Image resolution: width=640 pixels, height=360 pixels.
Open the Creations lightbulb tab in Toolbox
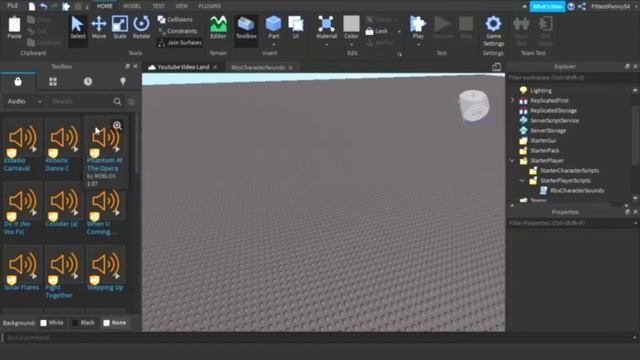(123, 82)
